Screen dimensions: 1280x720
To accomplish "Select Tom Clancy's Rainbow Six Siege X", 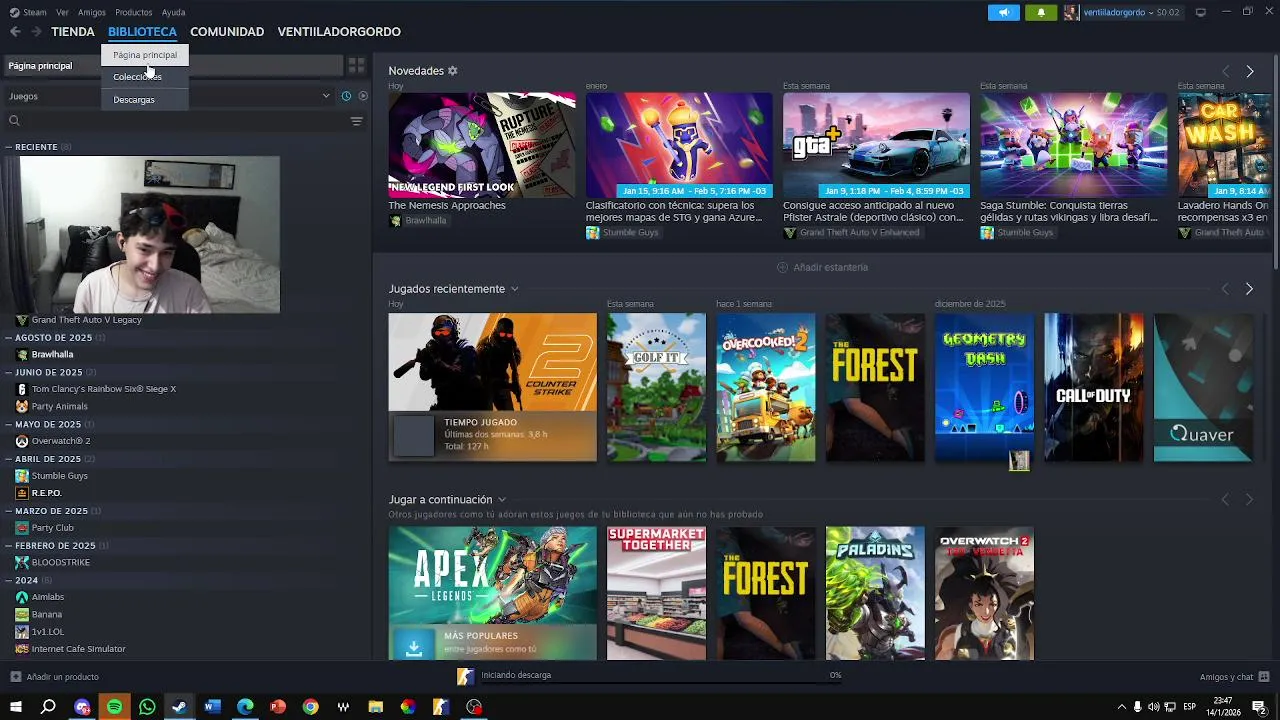I will pyautogui.click(x=104, y=389).
